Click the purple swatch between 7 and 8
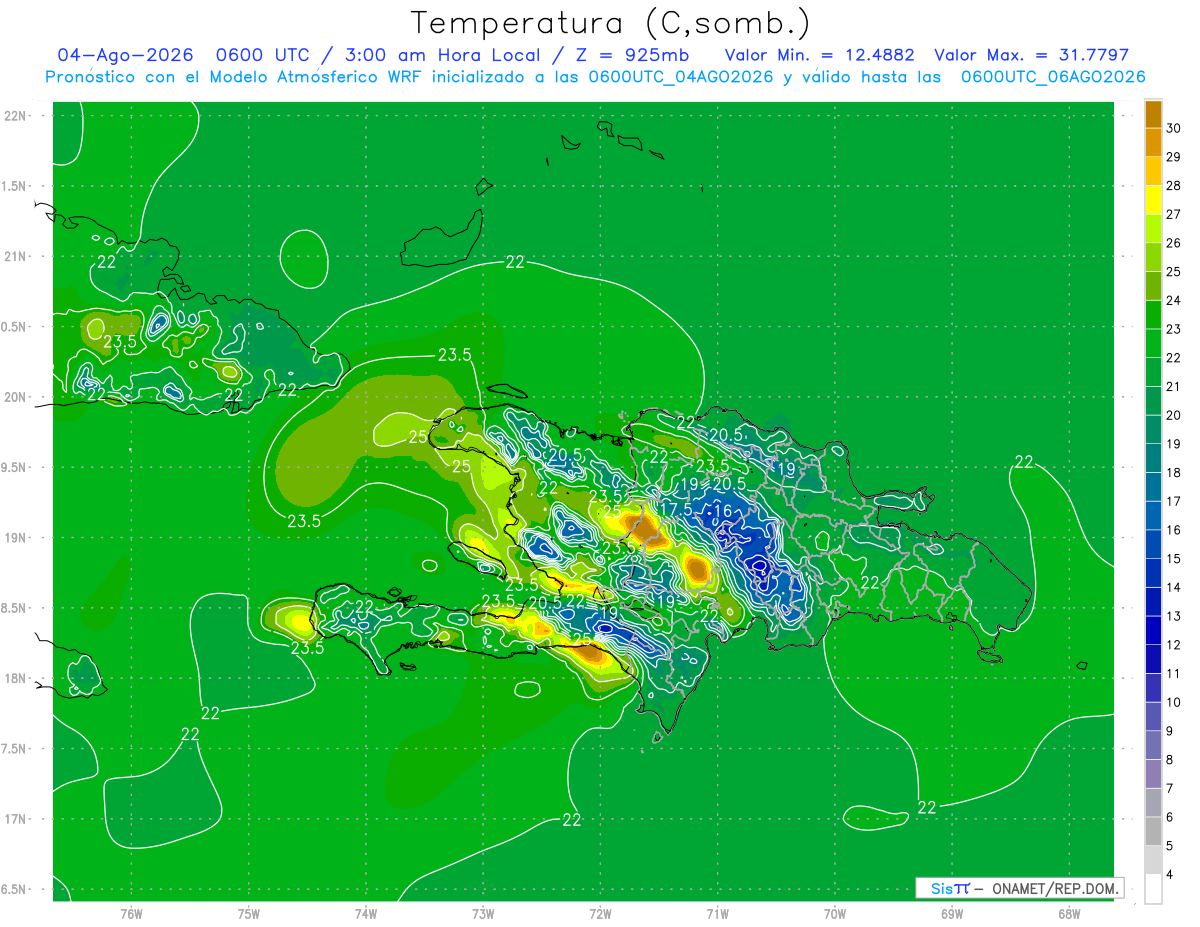The image size is (1200, 927). click(x=1153, y=774)
